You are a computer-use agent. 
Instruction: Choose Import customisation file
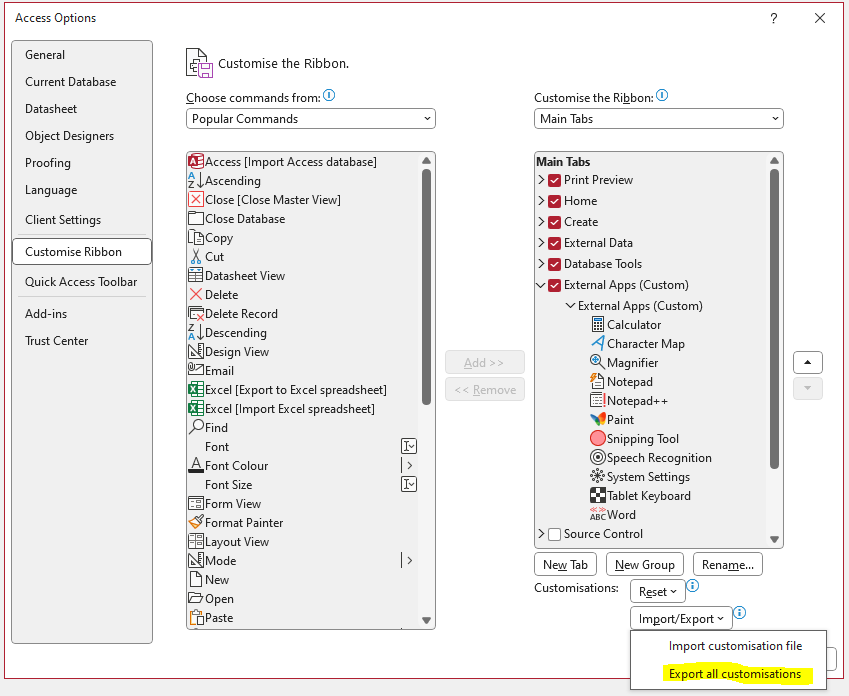tap(735, 646)
